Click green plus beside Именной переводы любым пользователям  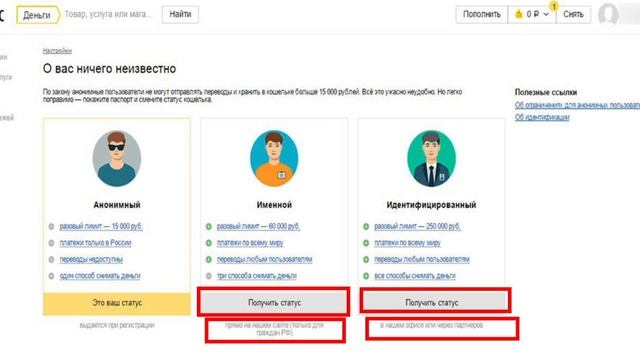[x=209, y=259]
